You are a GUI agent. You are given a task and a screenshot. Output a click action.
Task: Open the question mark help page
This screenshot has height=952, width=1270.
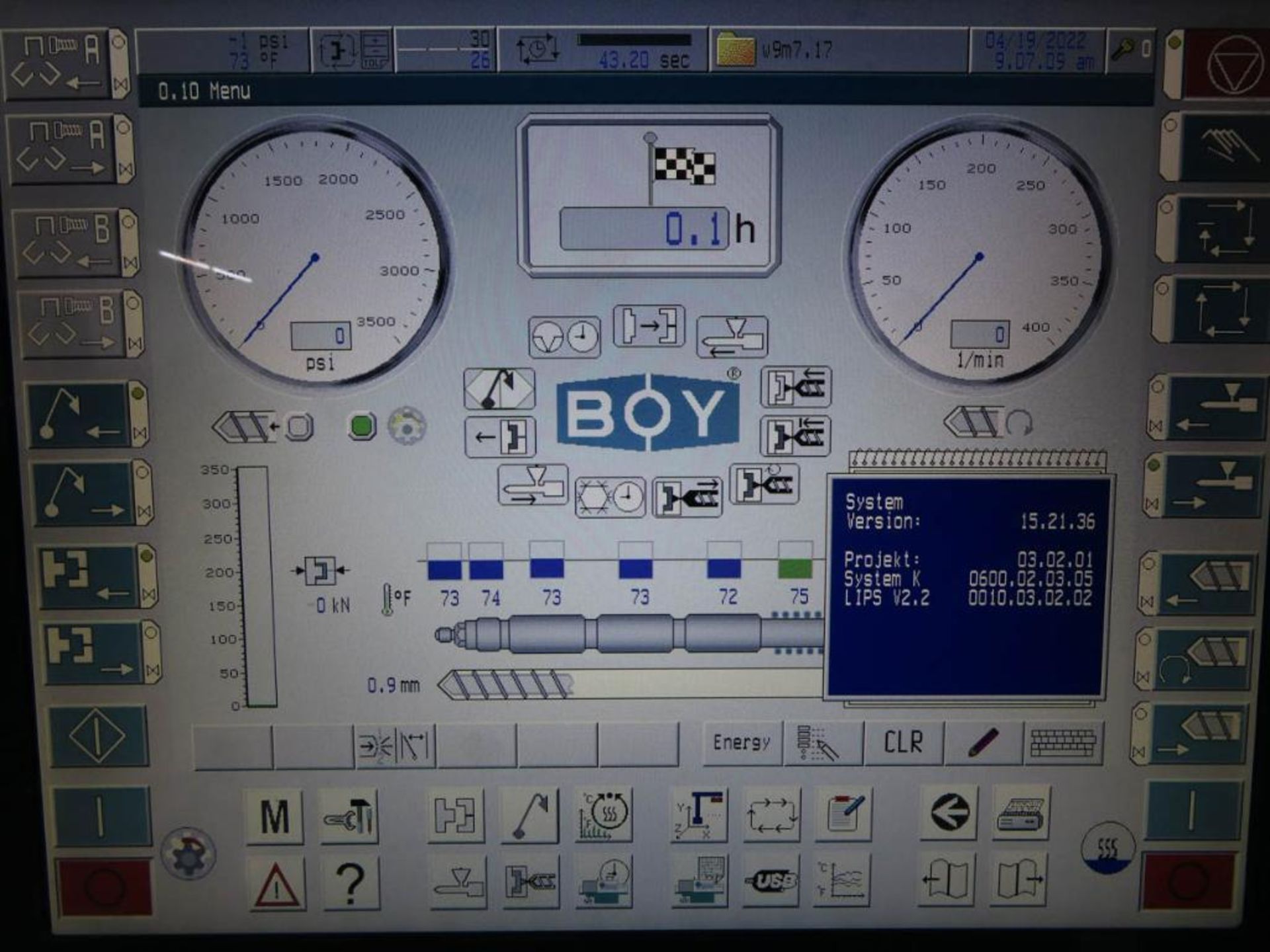(350, 883)
